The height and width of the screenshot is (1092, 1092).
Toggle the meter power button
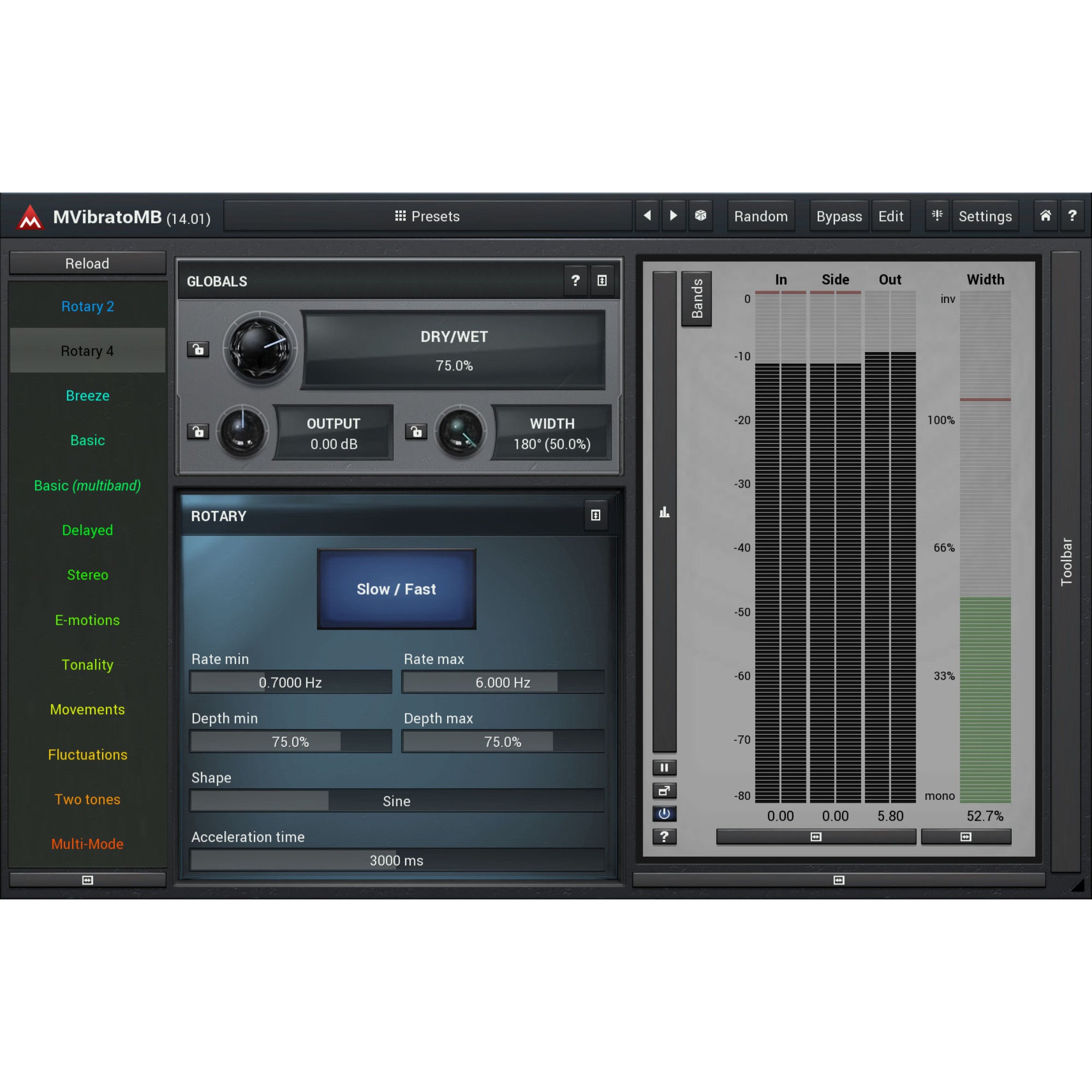coord(664,814)
